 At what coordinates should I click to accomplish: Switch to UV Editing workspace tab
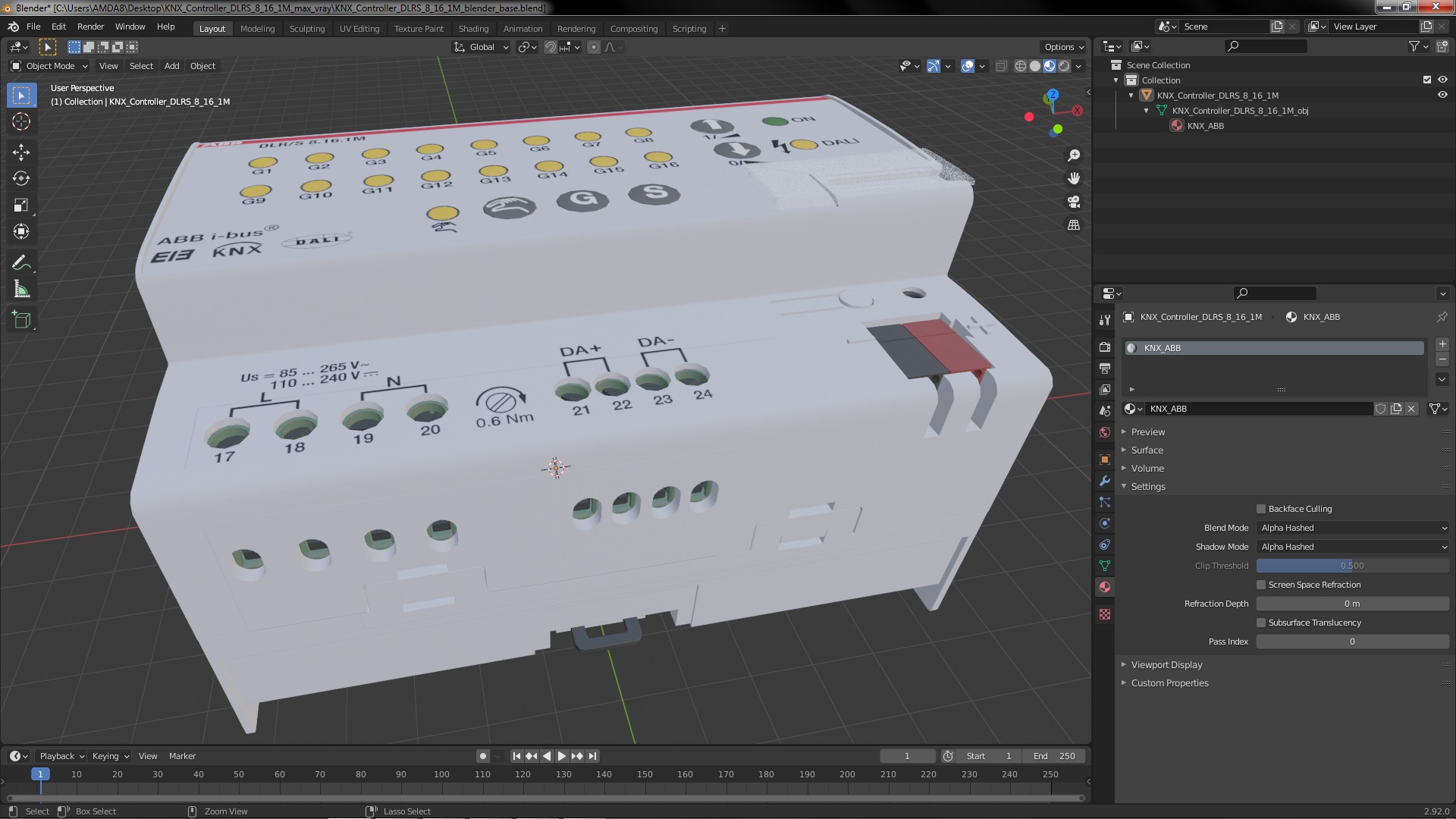(x=359, y=29)
